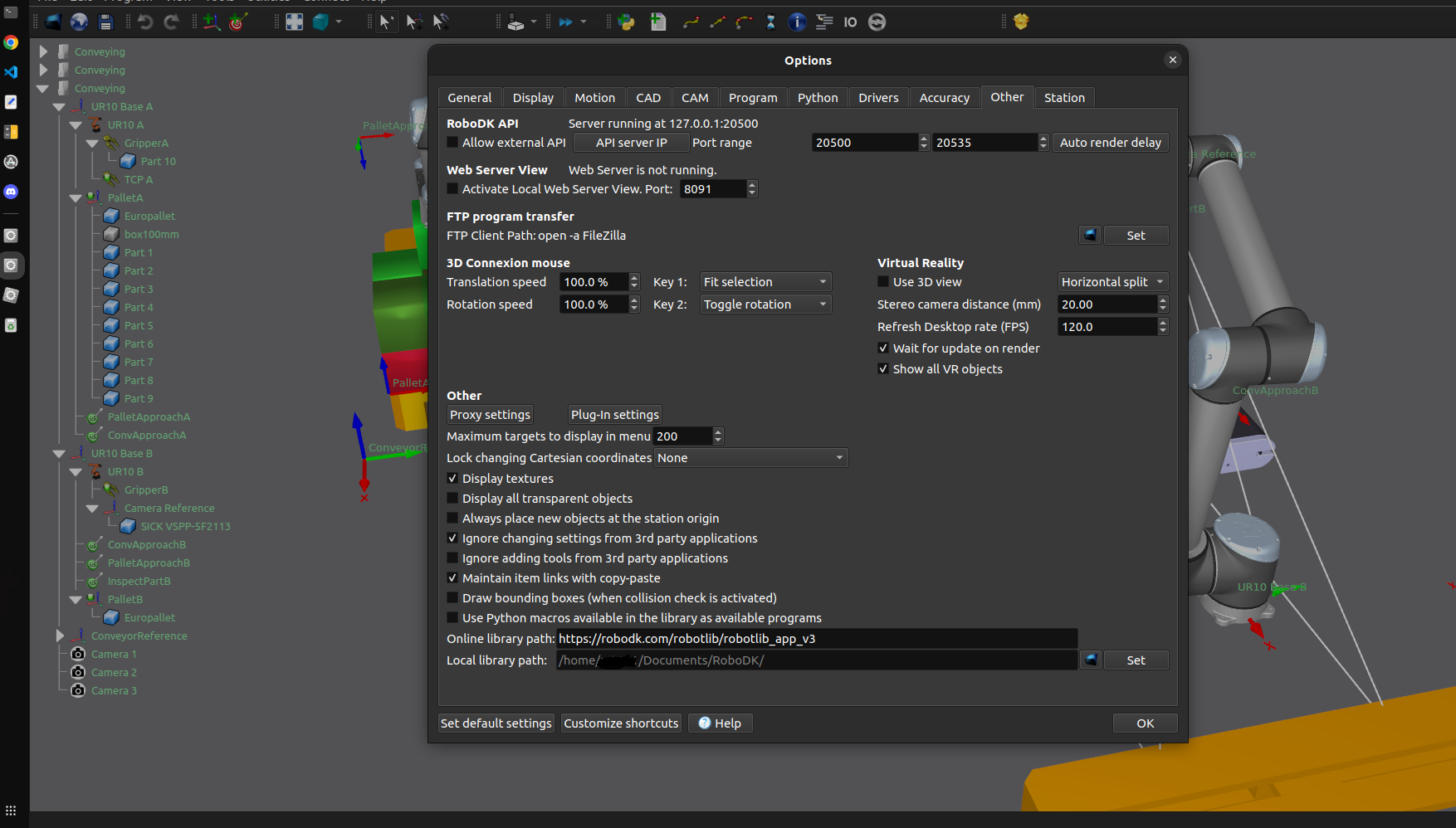Viewport: 1456px width, 828px height.
Task: Click the Set default settings button
Action: click(496, 723)
